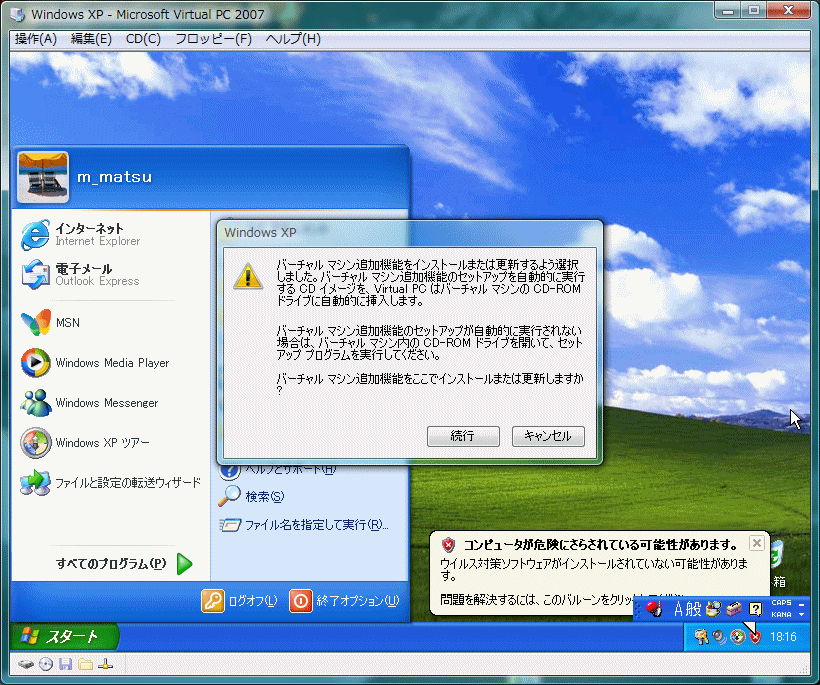Open the フロッピー(F) menu

213,39
